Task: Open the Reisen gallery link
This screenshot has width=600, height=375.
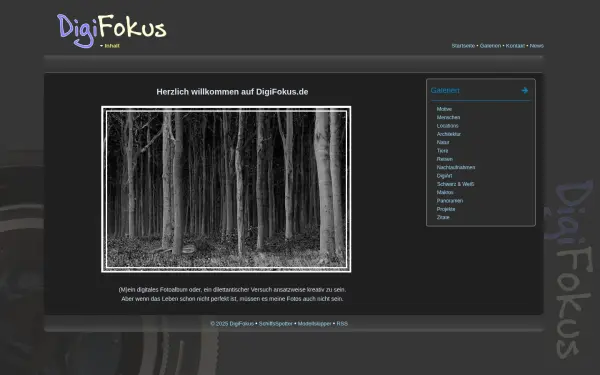Action: click(445, 159)
